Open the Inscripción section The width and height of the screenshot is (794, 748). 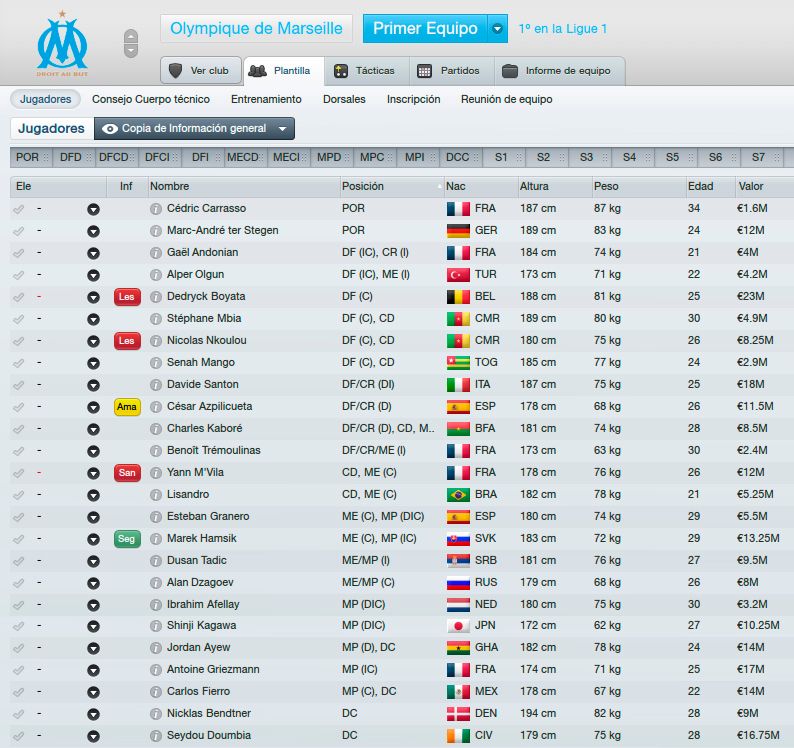click(x=414, y=99)
